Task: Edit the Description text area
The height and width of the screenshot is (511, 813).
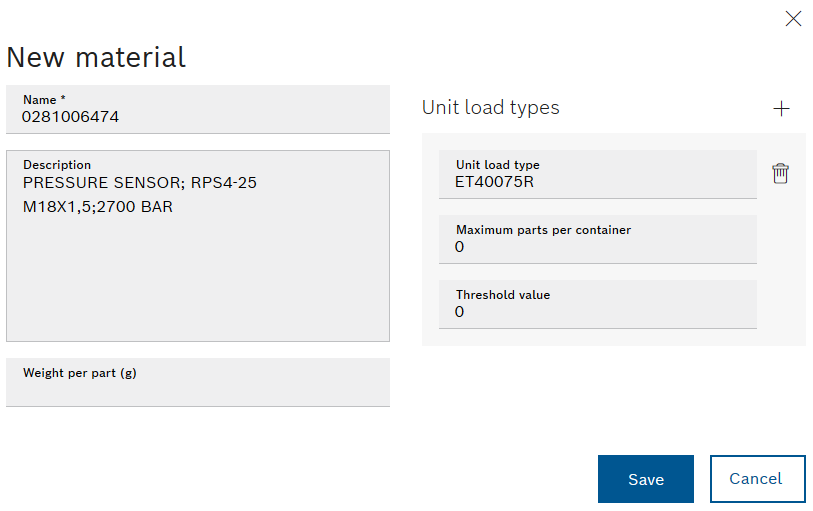Action: 198,246
